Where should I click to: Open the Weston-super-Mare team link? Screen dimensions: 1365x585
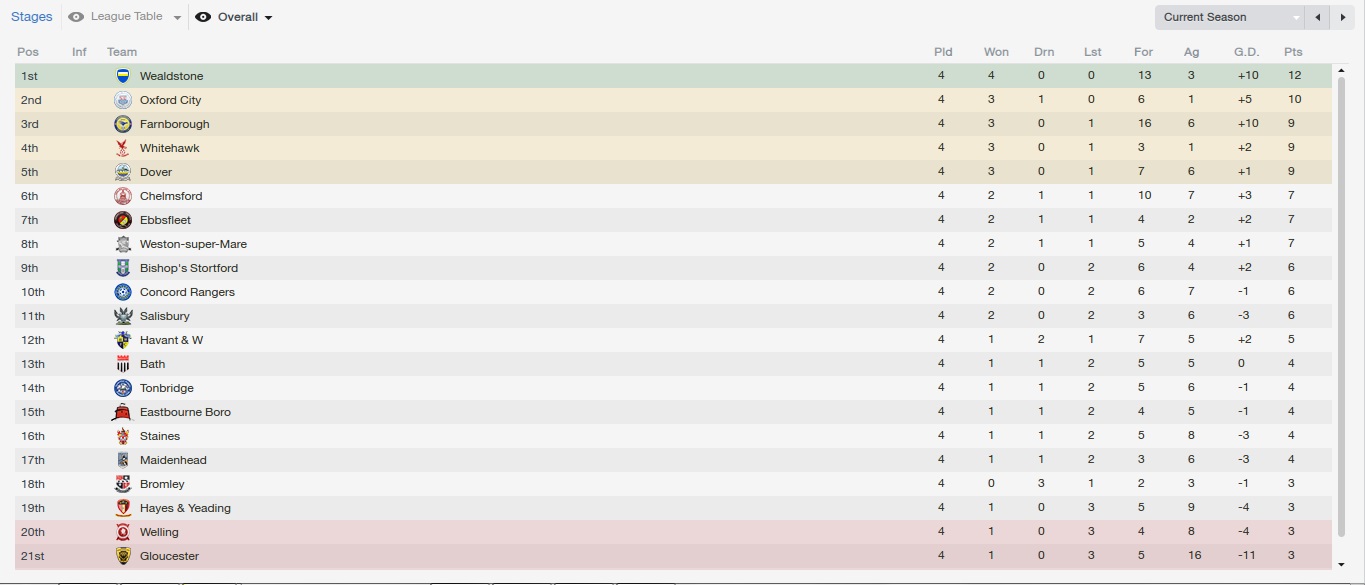point(193,244)
